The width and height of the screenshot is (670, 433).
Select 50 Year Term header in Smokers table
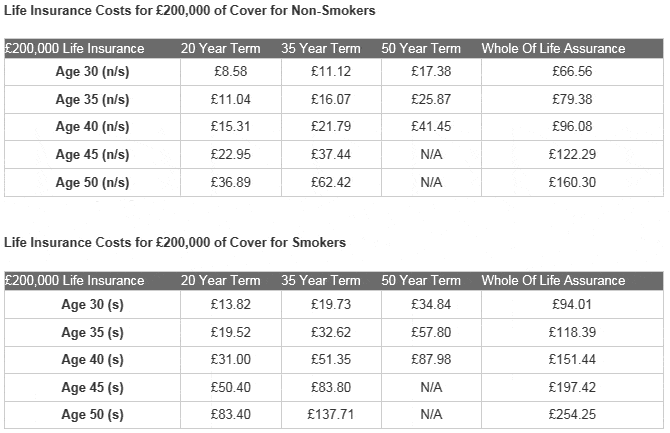point(421,280)
